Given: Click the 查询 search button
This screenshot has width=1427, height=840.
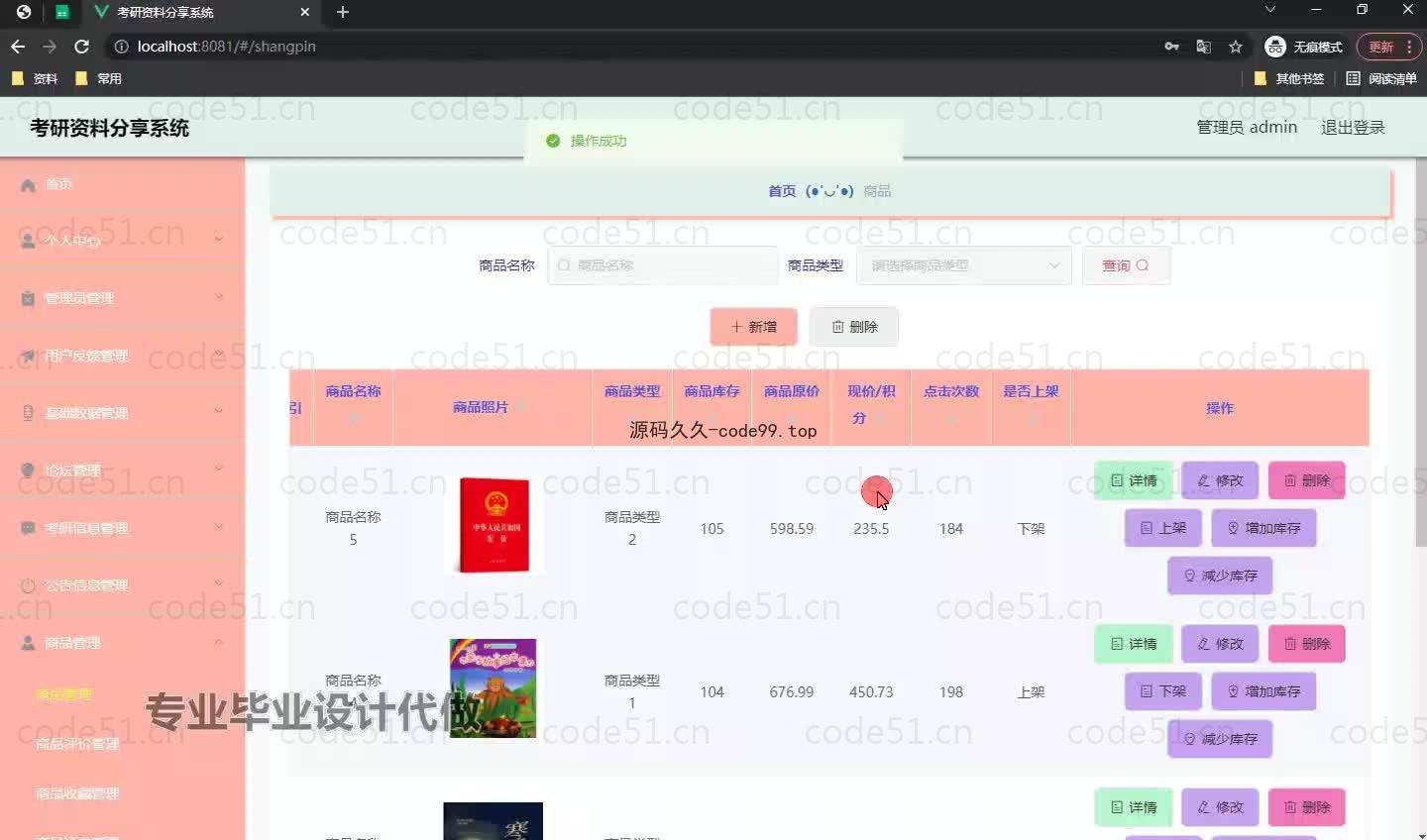Looking at the screenshot, I should [x=1126, y=265].
